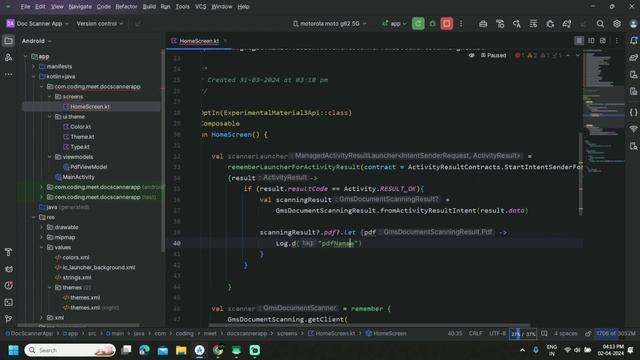Open the Navigate menu
Image resolution: width=640 pixels, height=360 pixels.
(80, 7)
